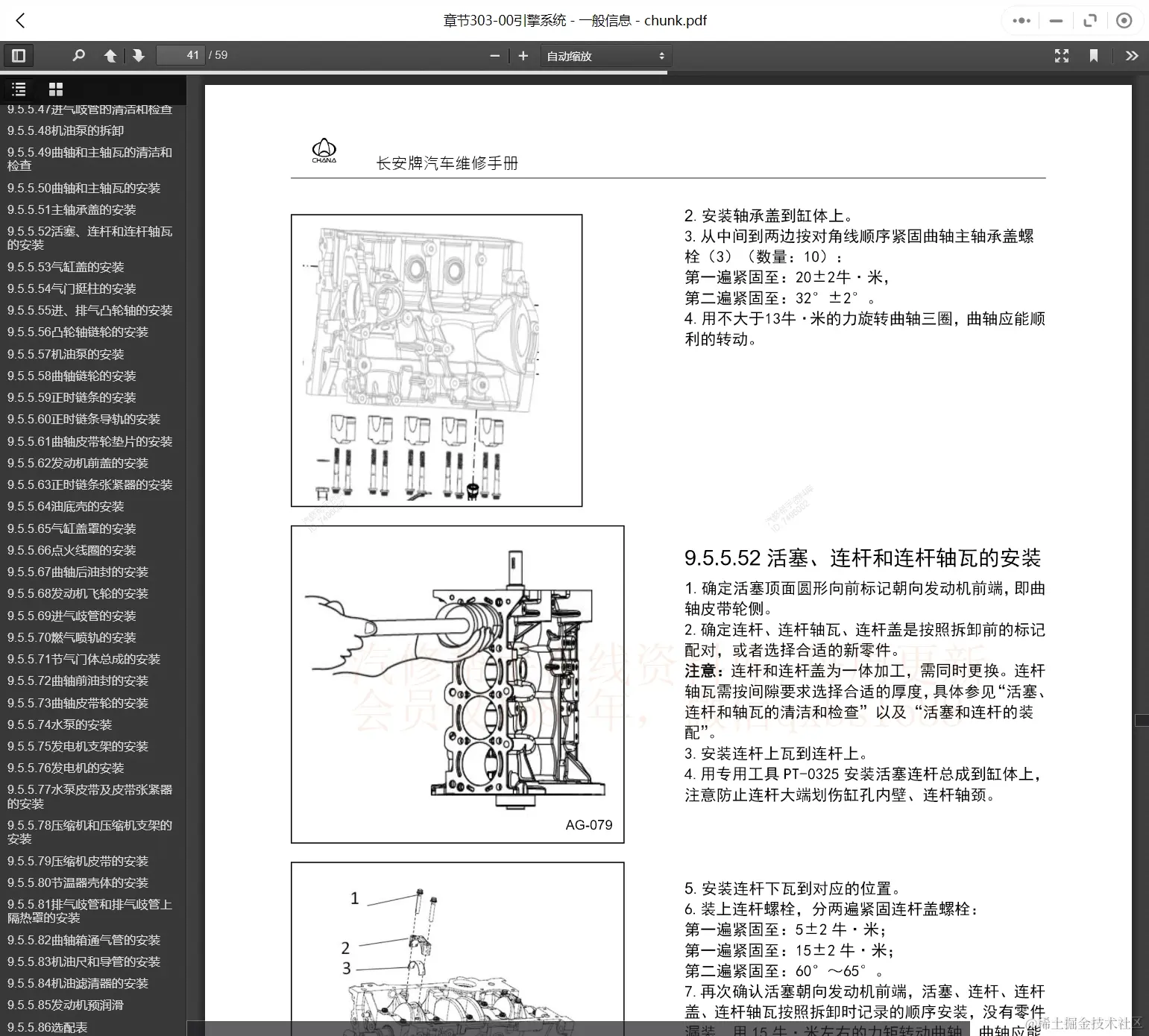
Task: Enter presentation mode with the fullscreen icon
Action: (1062, 55)
